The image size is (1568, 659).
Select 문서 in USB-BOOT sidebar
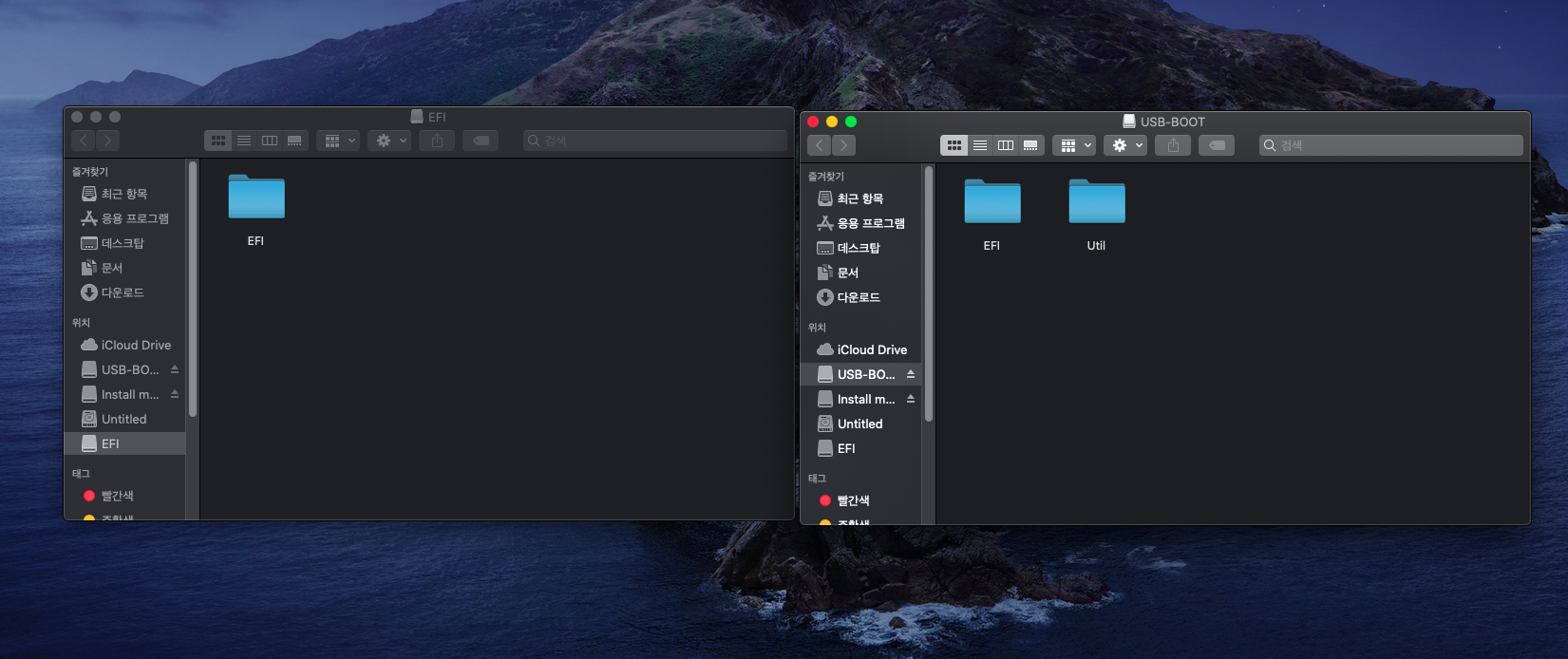[860, 273]
